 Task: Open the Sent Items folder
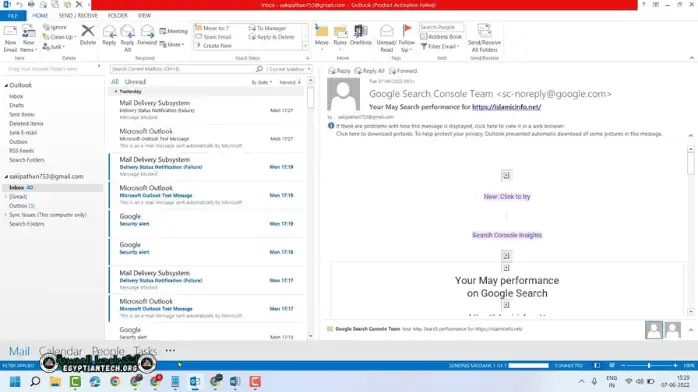point(22,114)
